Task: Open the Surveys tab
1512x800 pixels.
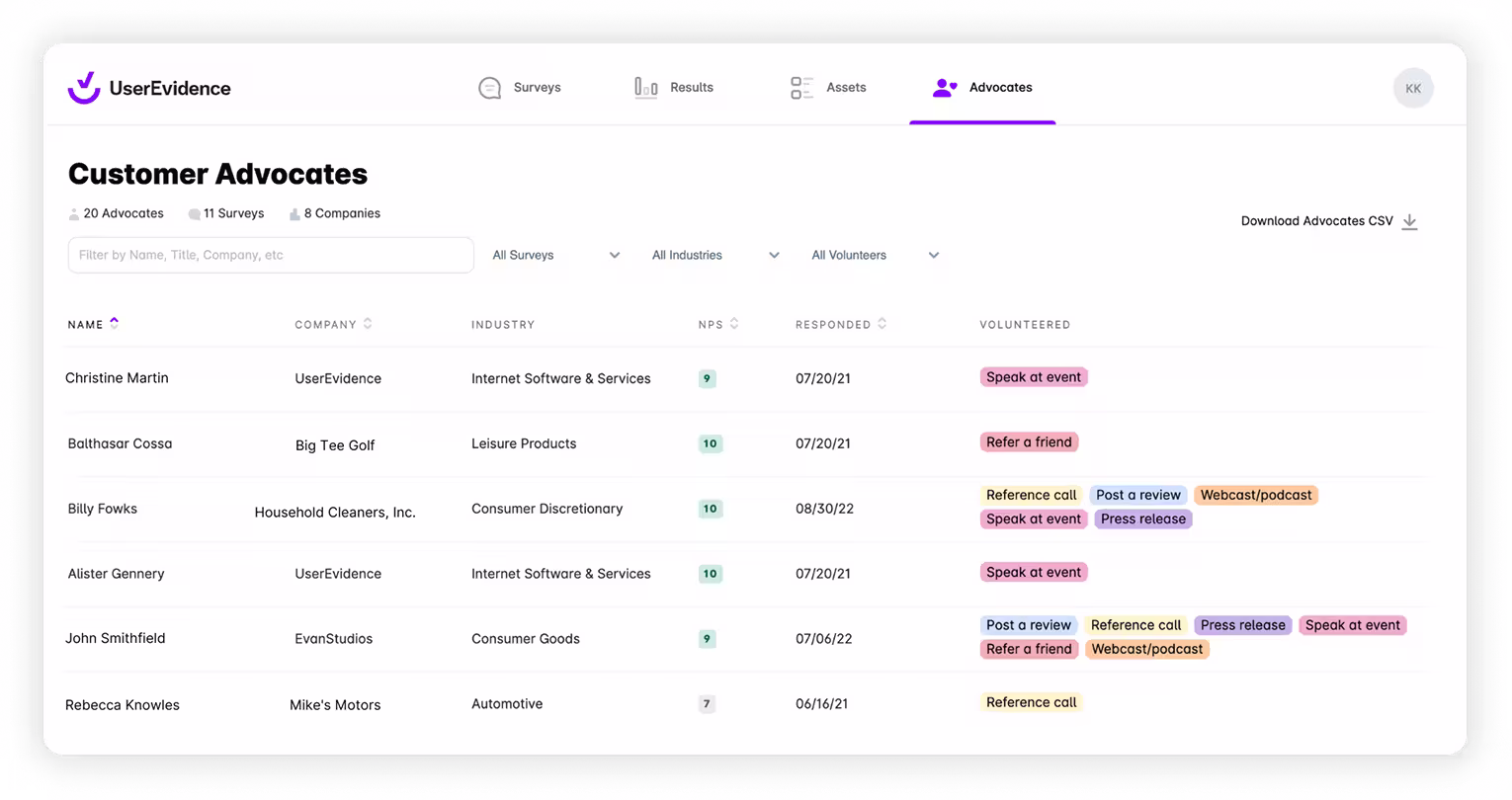Action: click(520, 88)
